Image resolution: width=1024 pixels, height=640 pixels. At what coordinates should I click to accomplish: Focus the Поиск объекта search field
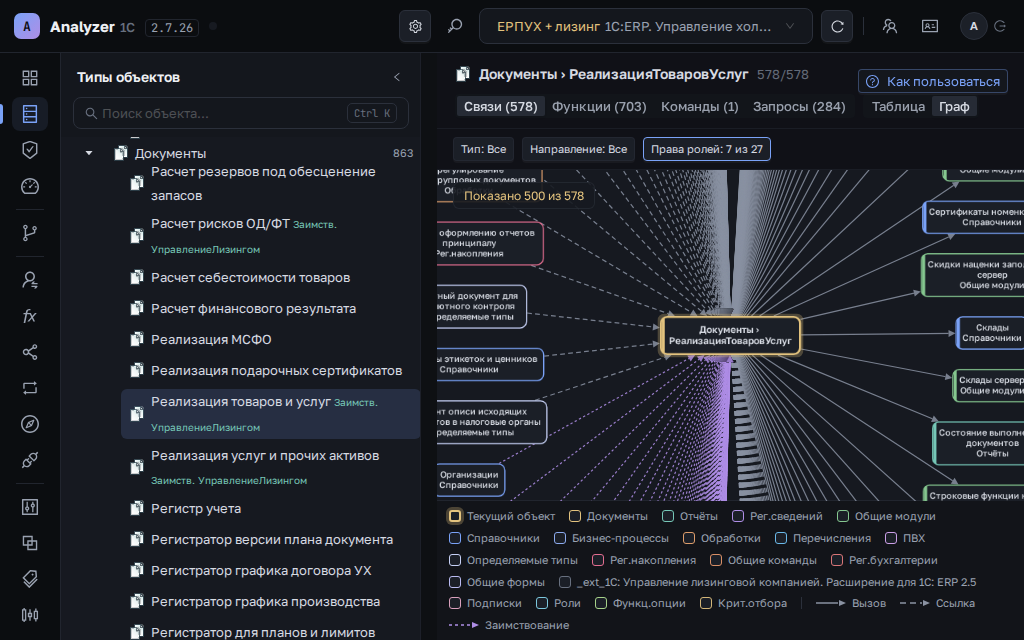[241, 113]
